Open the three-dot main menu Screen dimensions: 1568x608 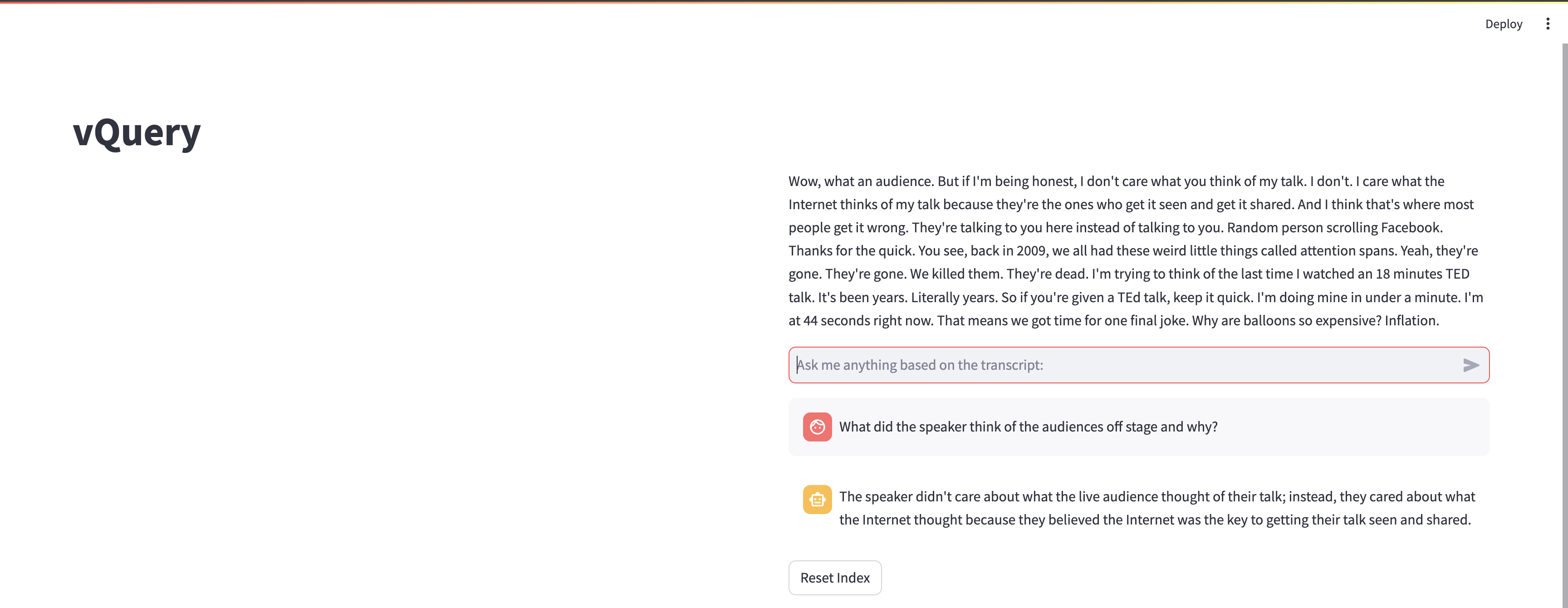pos(1547,24)
